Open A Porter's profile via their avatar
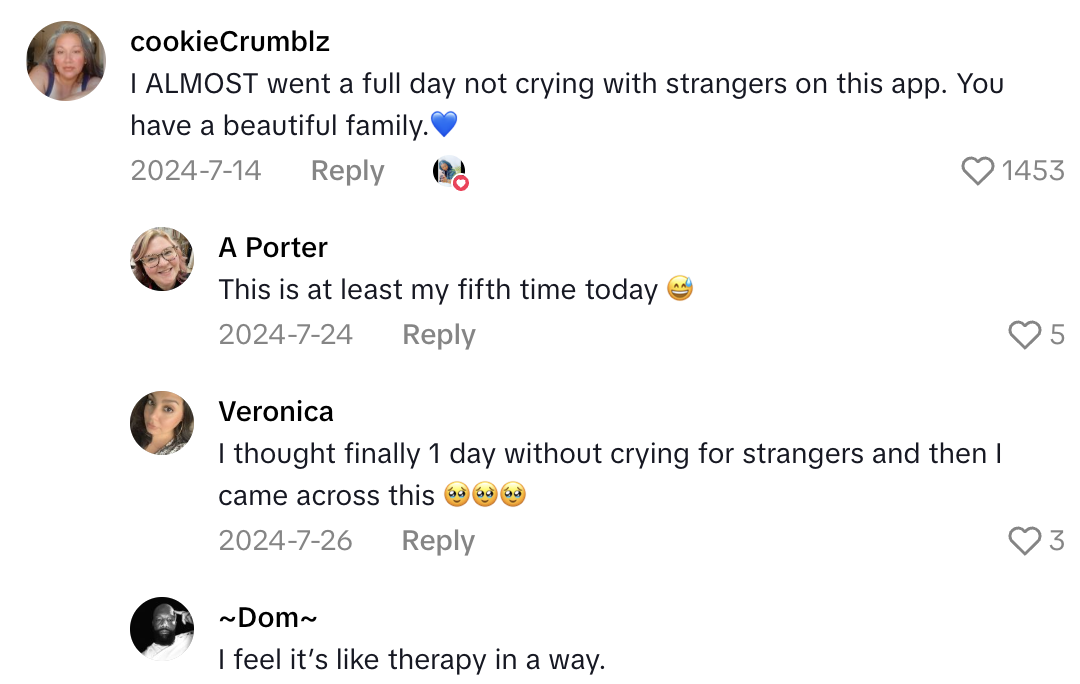Viewport: 1080px width, 684px height. [162, 259]
